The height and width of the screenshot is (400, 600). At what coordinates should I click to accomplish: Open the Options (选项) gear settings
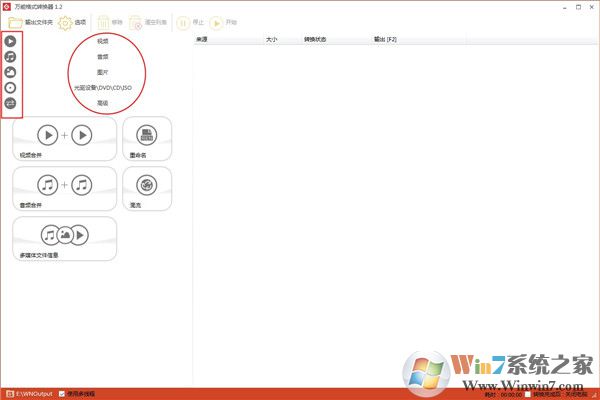[x=72, y=23]
